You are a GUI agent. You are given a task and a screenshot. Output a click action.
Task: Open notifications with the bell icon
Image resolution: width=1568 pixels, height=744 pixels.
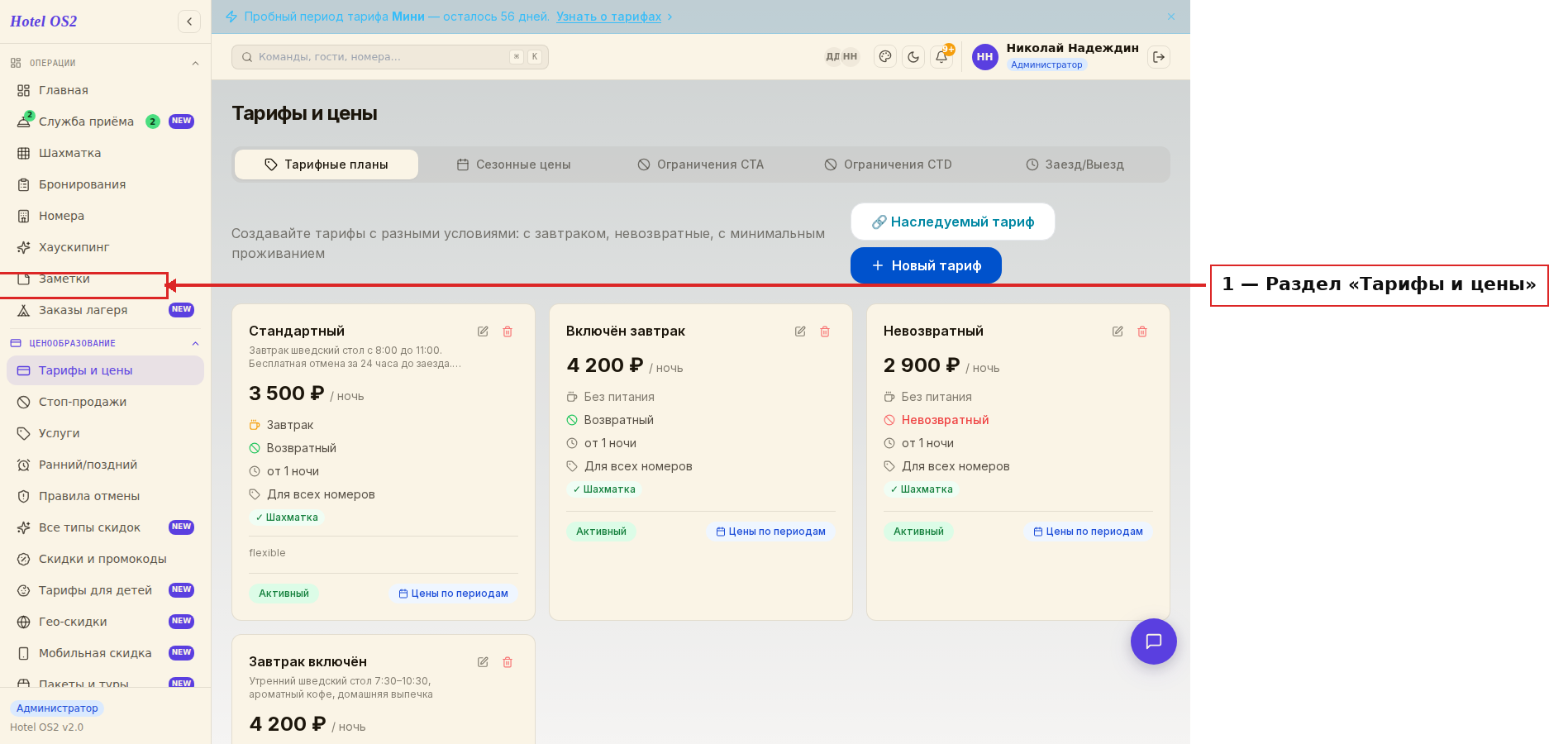click(941, 57)
